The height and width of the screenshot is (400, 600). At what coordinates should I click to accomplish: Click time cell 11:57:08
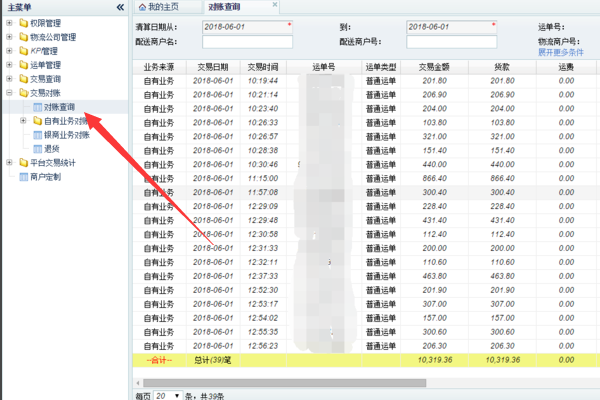[x=263, y=192]
